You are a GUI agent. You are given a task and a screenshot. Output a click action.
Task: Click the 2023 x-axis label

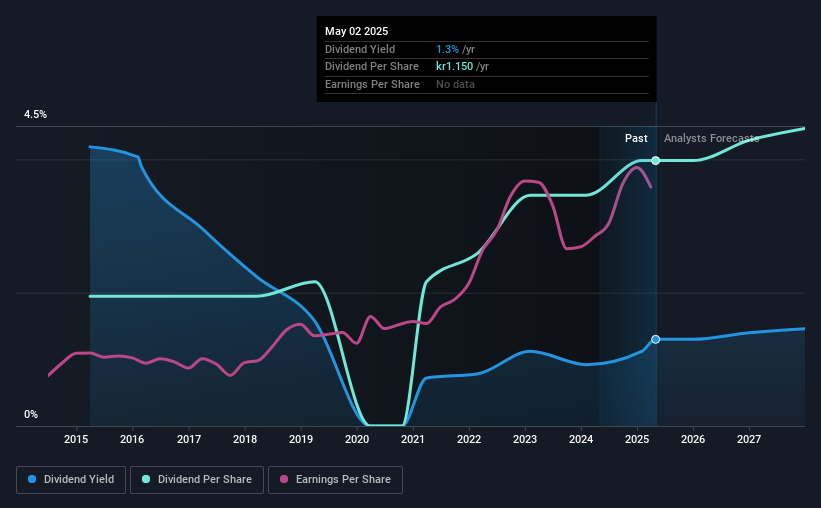tap(525, 439)
